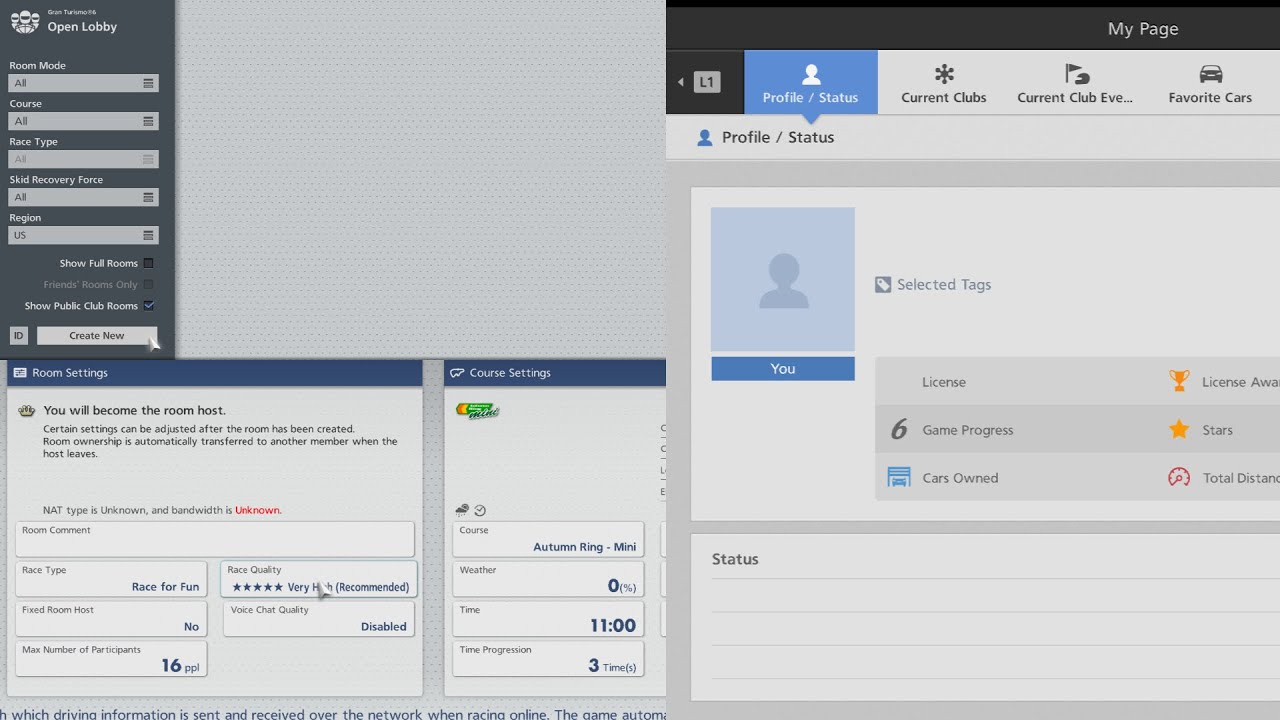
Task: Click the Course Settings header icon
Action: (457, 373)
